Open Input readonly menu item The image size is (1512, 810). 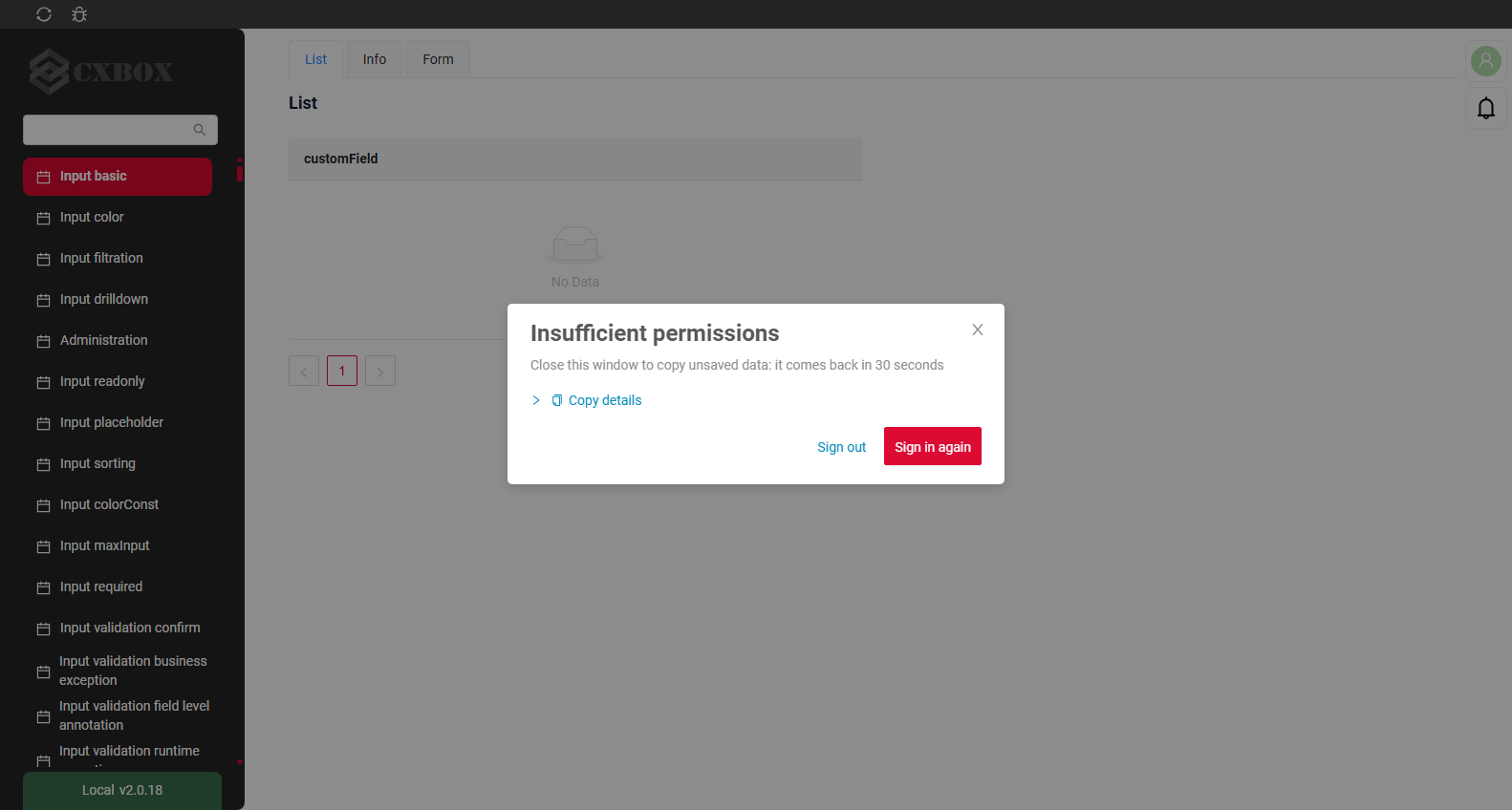point(118,382)
